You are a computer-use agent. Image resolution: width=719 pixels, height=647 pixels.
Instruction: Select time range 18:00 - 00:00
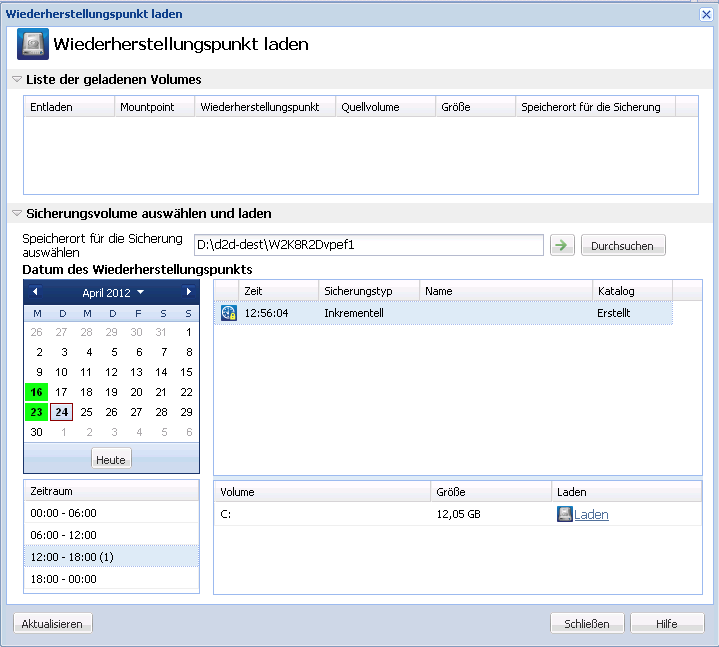(x=111, y=579)
